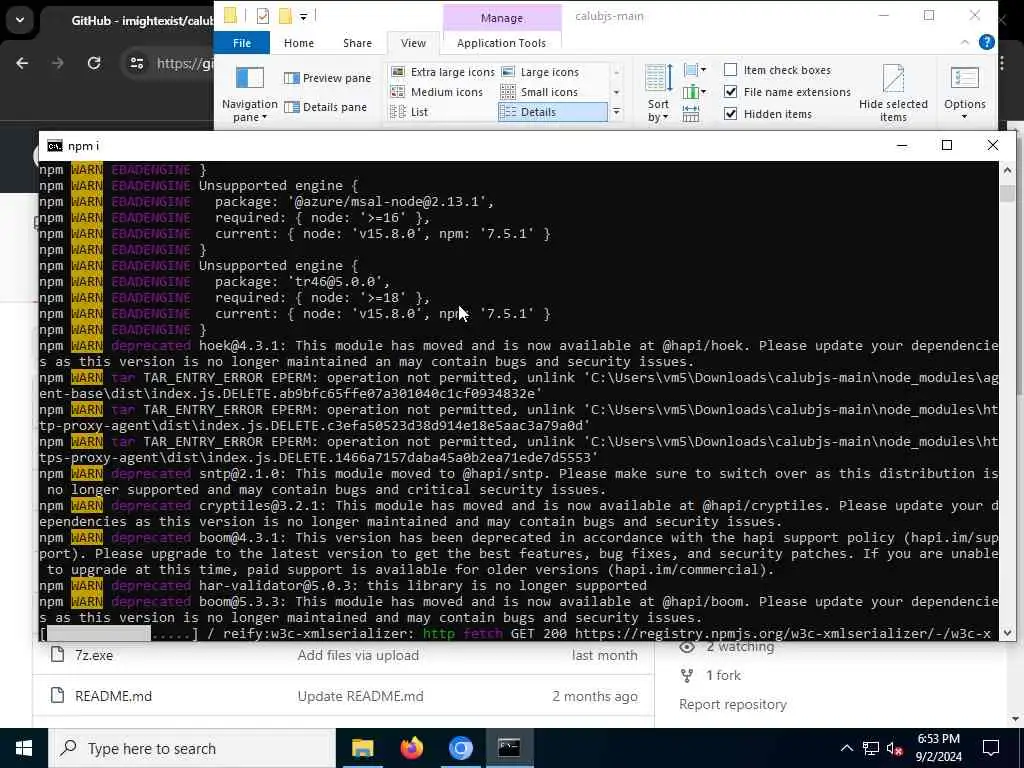This screenshot has height=768, width=1024.
Task: Open the Application Tools tab
Action: click(x=501, y=43)
